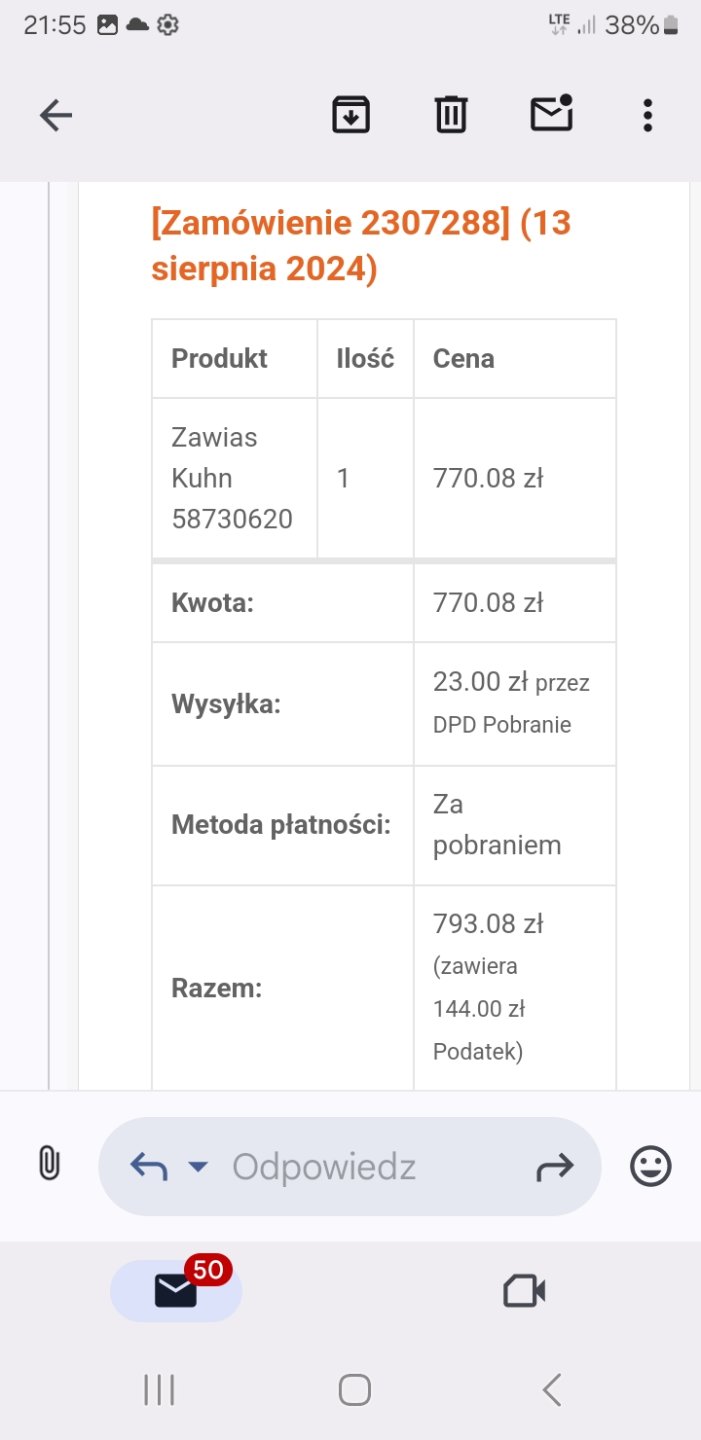Tap the Cena column header
The height and width of the screenshot is (1440, 701).
point(463,359)
